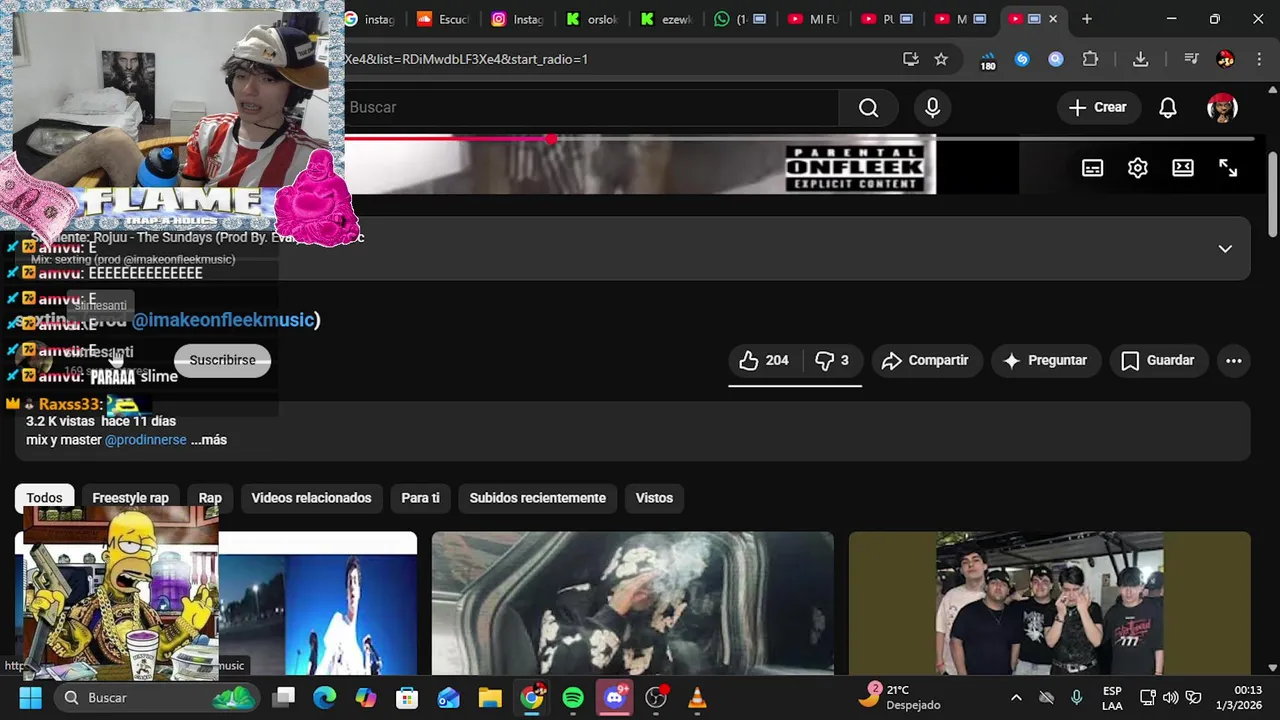Open @imakeonfleekmusic link in title
The image size is (1280, 720).
coord(223,320)
